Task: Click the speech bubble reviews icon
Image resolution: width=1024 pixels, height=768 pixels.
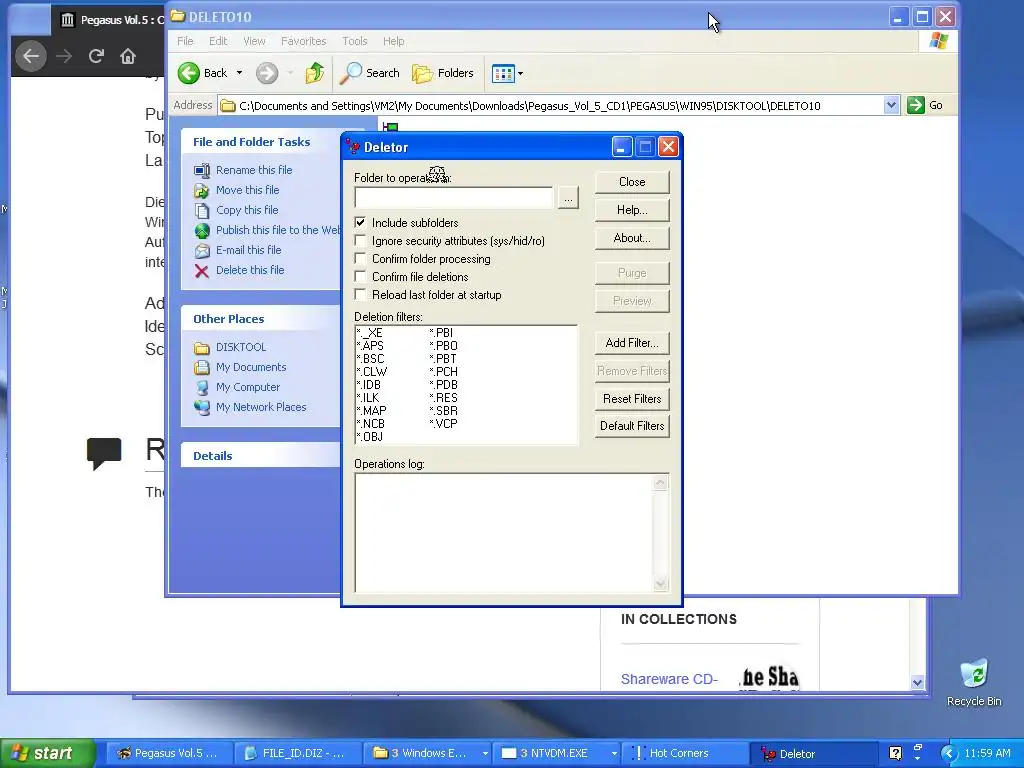Action: (104, 453)
